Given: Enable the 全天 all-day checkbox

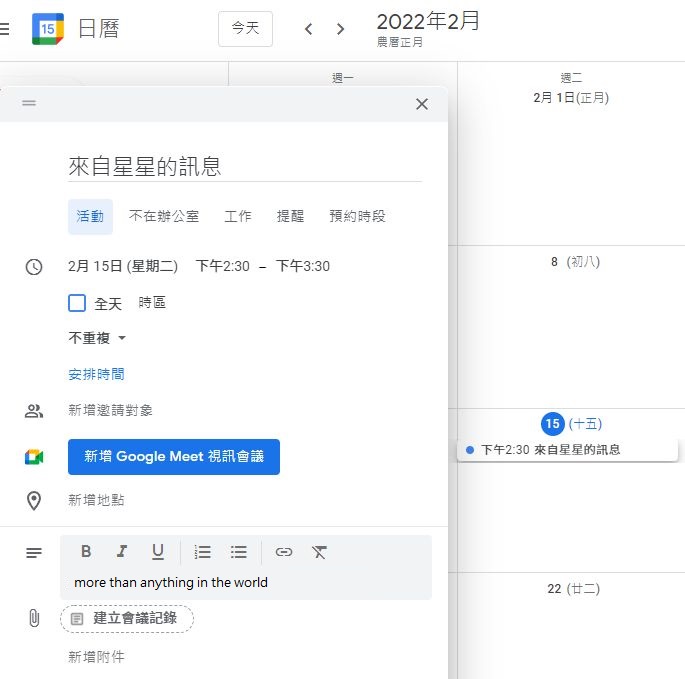Looking at the screenshot, I should pyautogui.click(x=77, y=303).
